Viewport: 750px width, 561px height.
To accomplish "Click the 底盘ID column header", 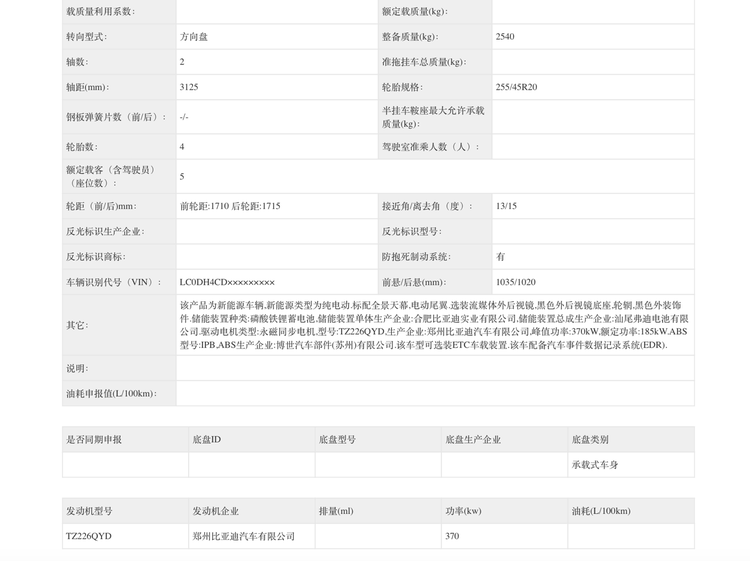I will coord(207,440).
